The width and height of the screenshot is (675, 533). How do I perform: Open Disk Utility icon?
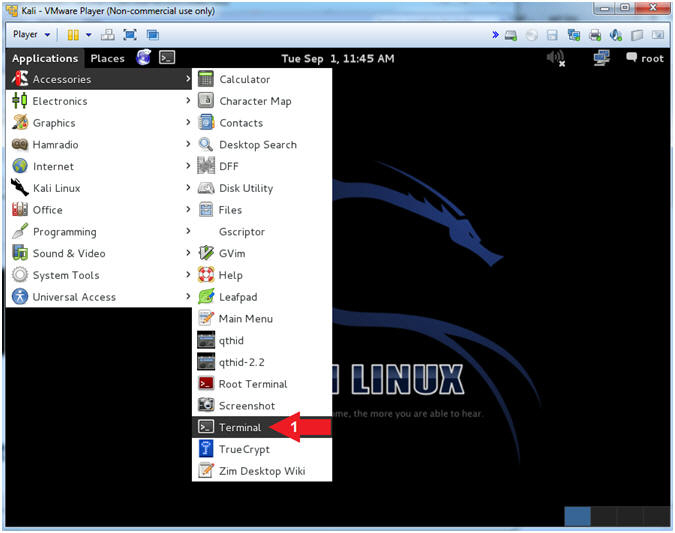pyautogui.click(x=206, y=188)
